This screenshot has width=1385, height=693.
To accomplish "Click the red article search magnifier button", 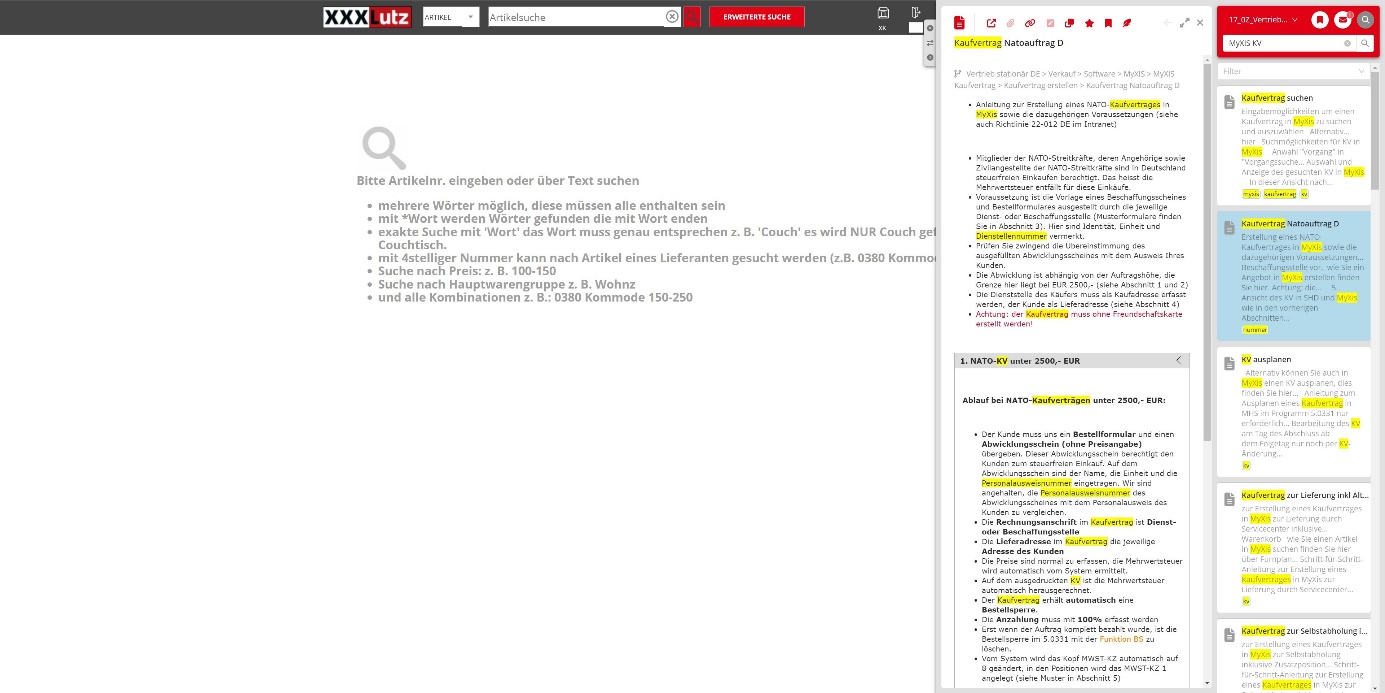I will tap(692, 17).
